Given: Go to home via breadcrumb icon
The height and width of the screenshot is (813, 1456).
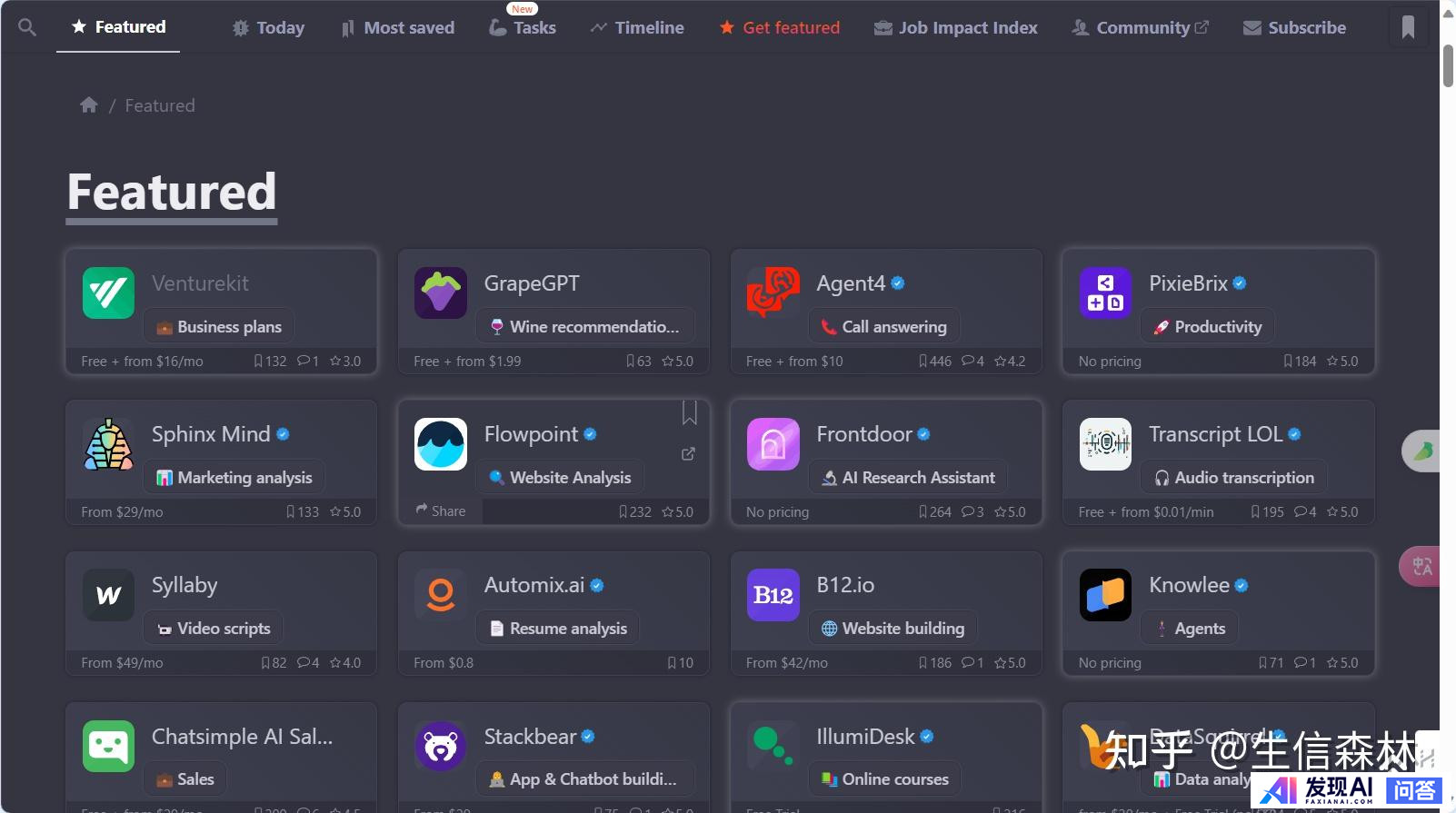Looking at the screenshot, I should click(x=89, y=105).
